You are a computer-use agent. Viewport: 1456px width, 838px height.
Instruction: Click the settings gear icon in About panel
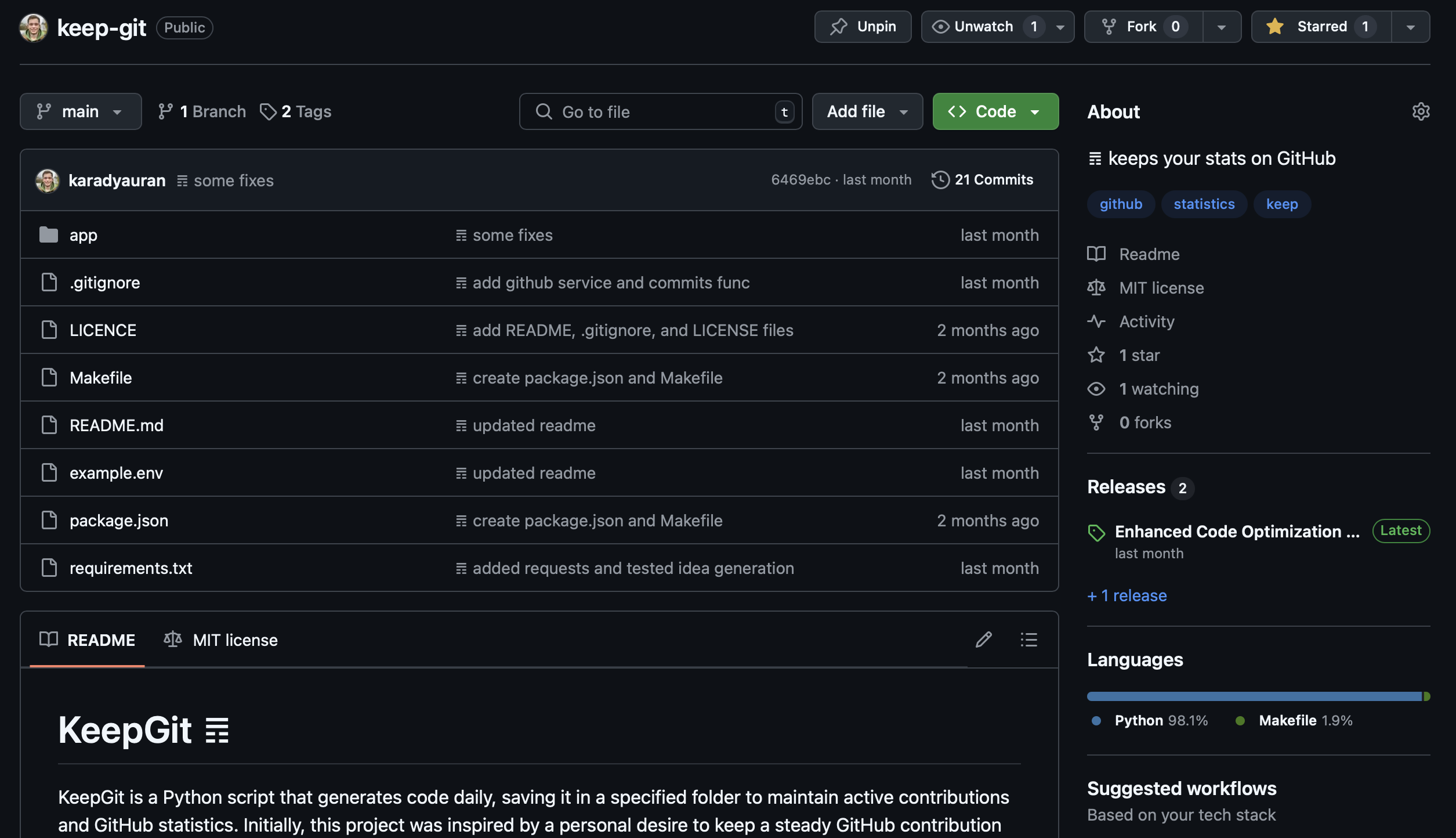coord(1421,111)
